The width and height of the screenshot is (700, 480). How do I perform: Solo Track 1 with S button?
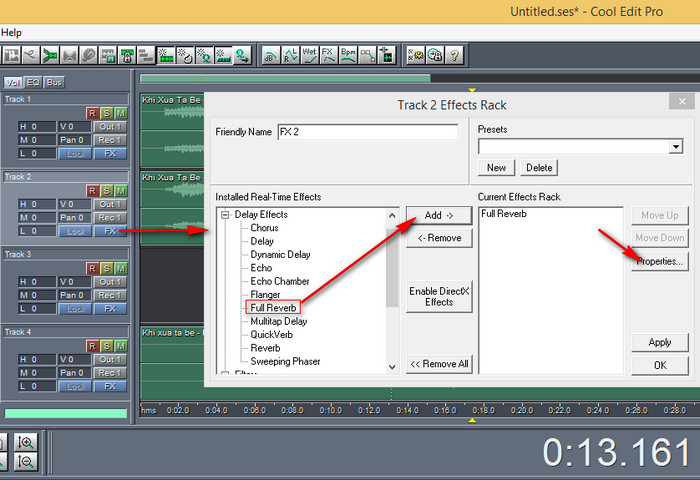point(106,113)
